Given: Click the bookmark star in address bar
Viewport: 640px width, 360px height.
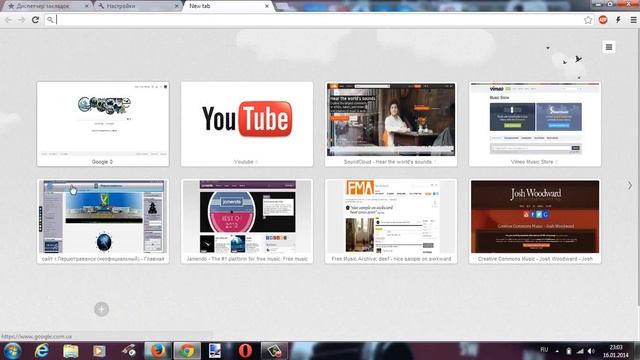Looking at the screenshot, I should click(x=588, y=20).
